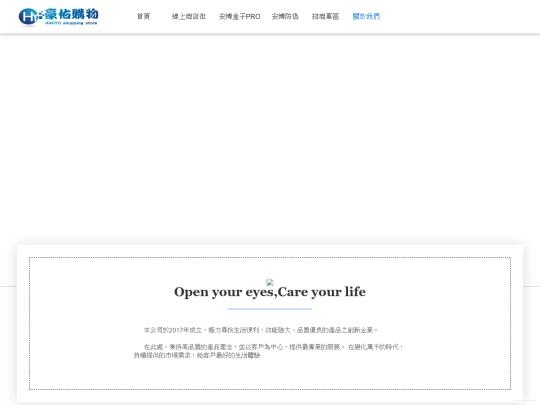The image size is (540, 405).
Task: Open the 招商專區 section
Action: click(325, 17)
